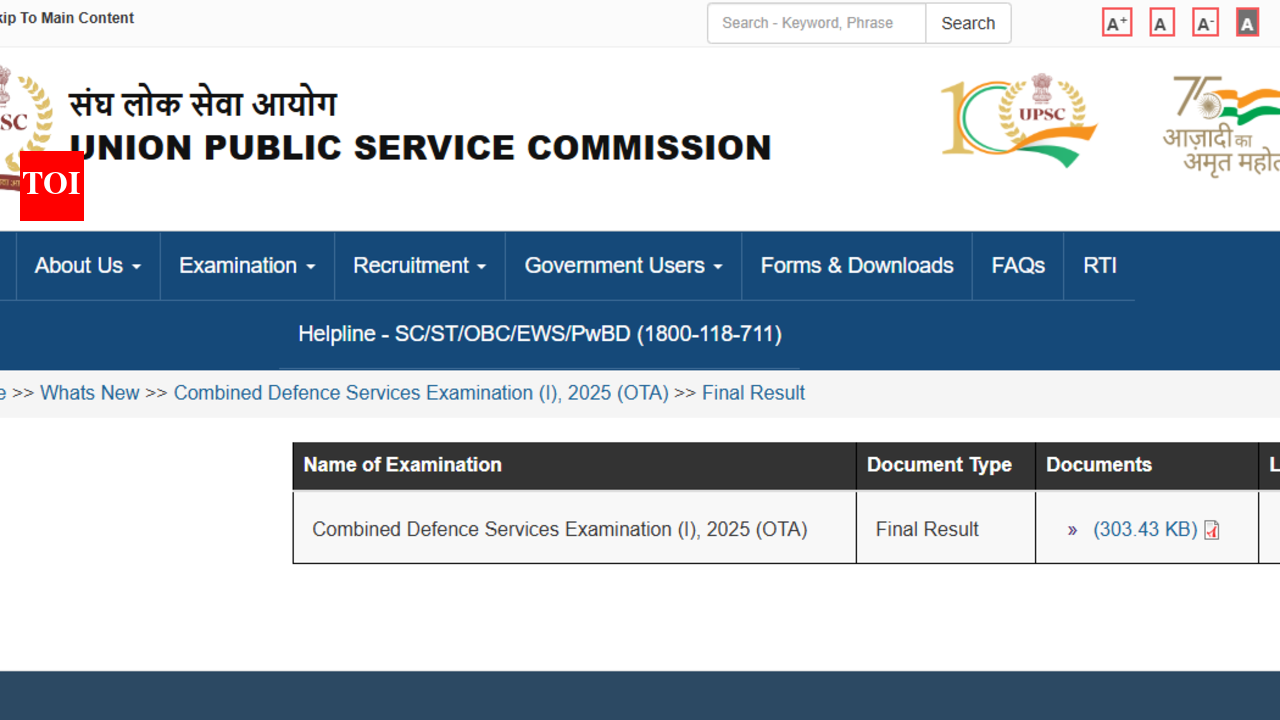Toggle the high contrast A icon
The width and height of the screenshot is (1280, 720).
click(1247, 23)
